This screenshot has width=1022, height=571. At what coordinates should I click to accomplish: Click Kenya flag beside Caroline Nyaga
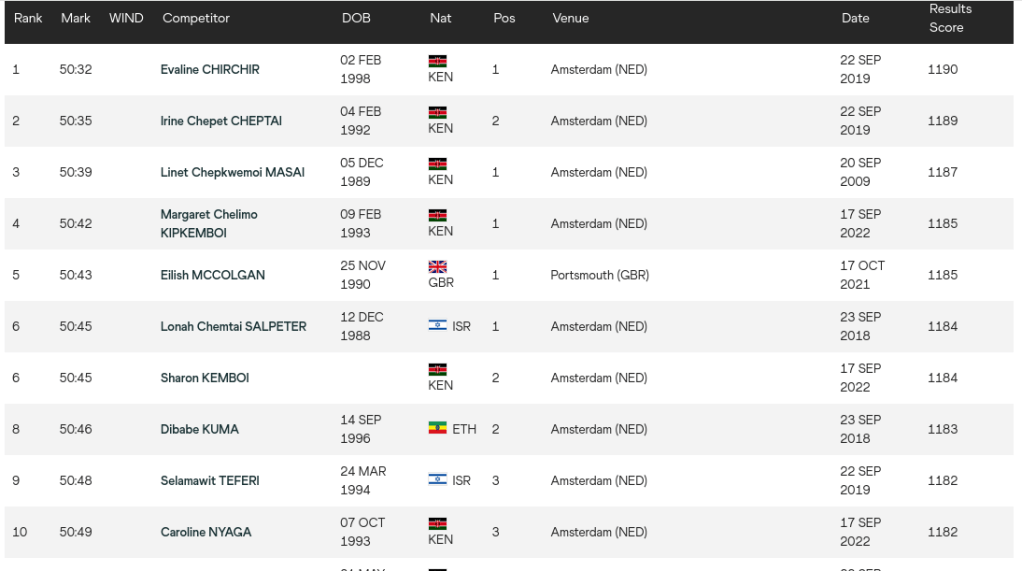pos(437,523)
